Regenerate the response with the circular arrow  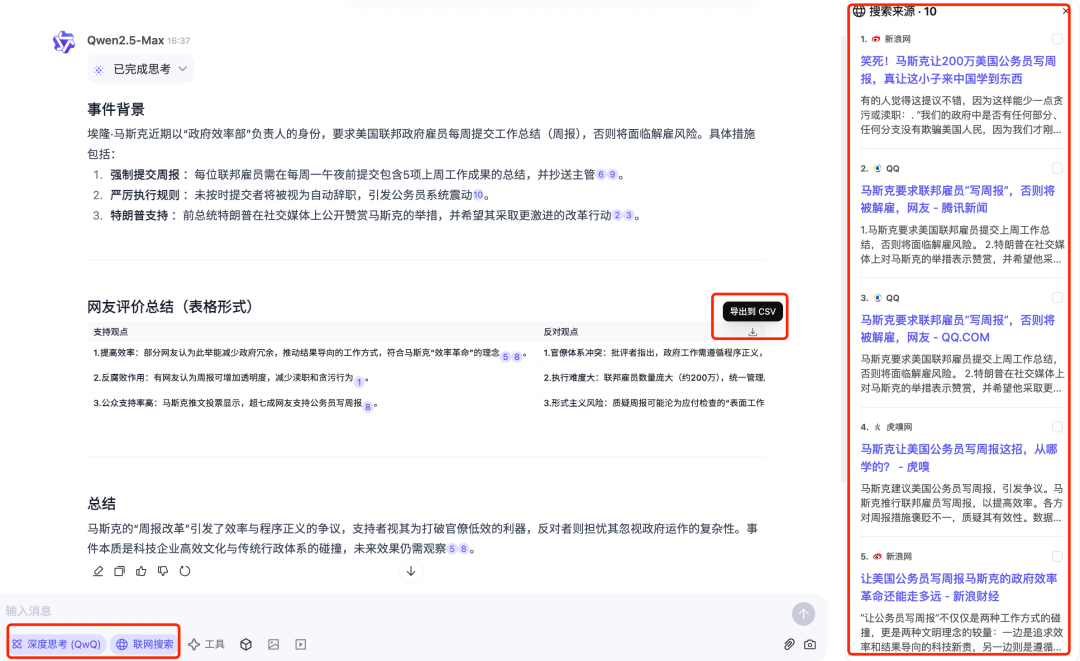pyautogui.click(x=185, y=571)
